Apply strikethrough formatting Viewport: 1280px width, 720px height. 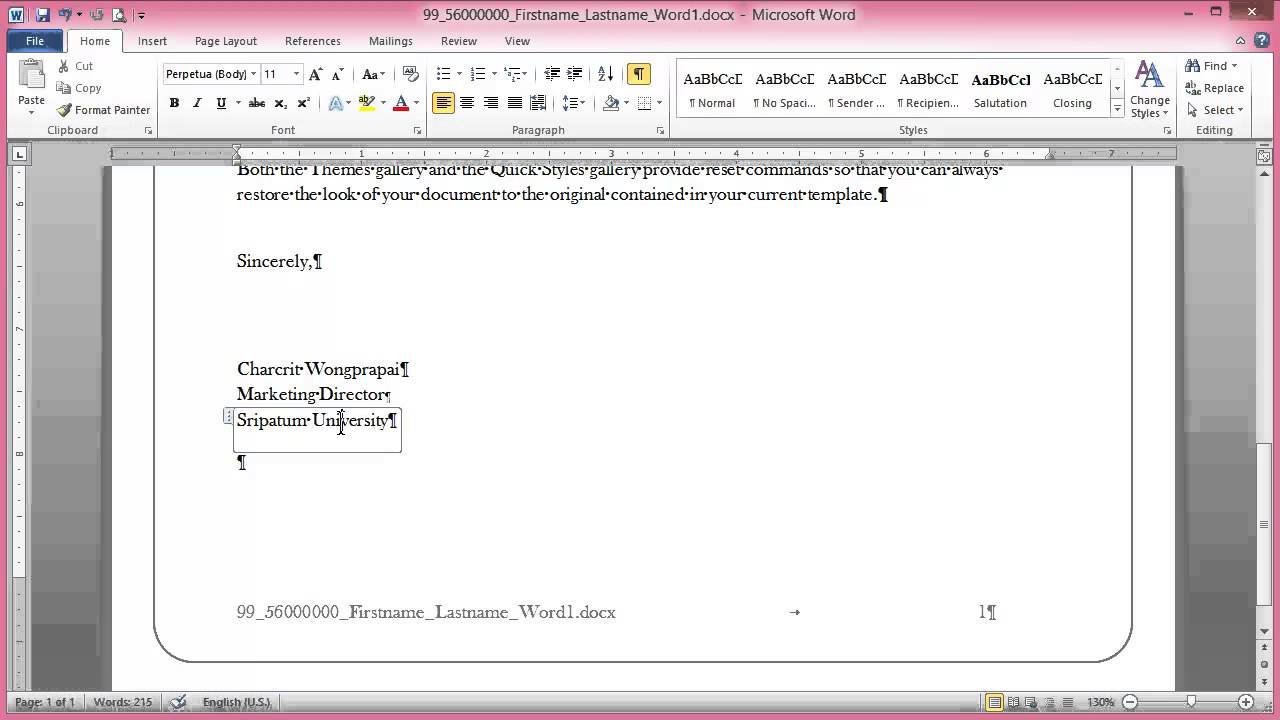(257, 103)
